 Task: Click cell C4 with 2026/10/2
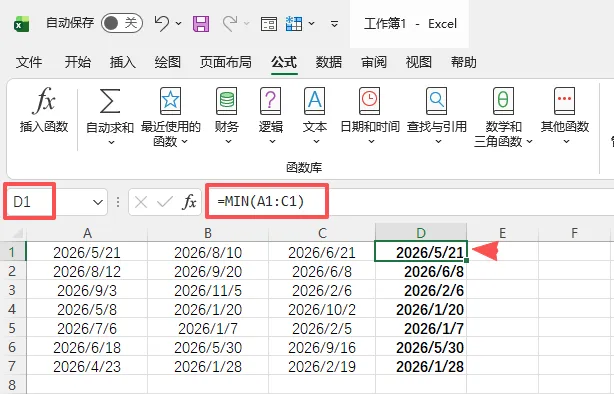322,309
